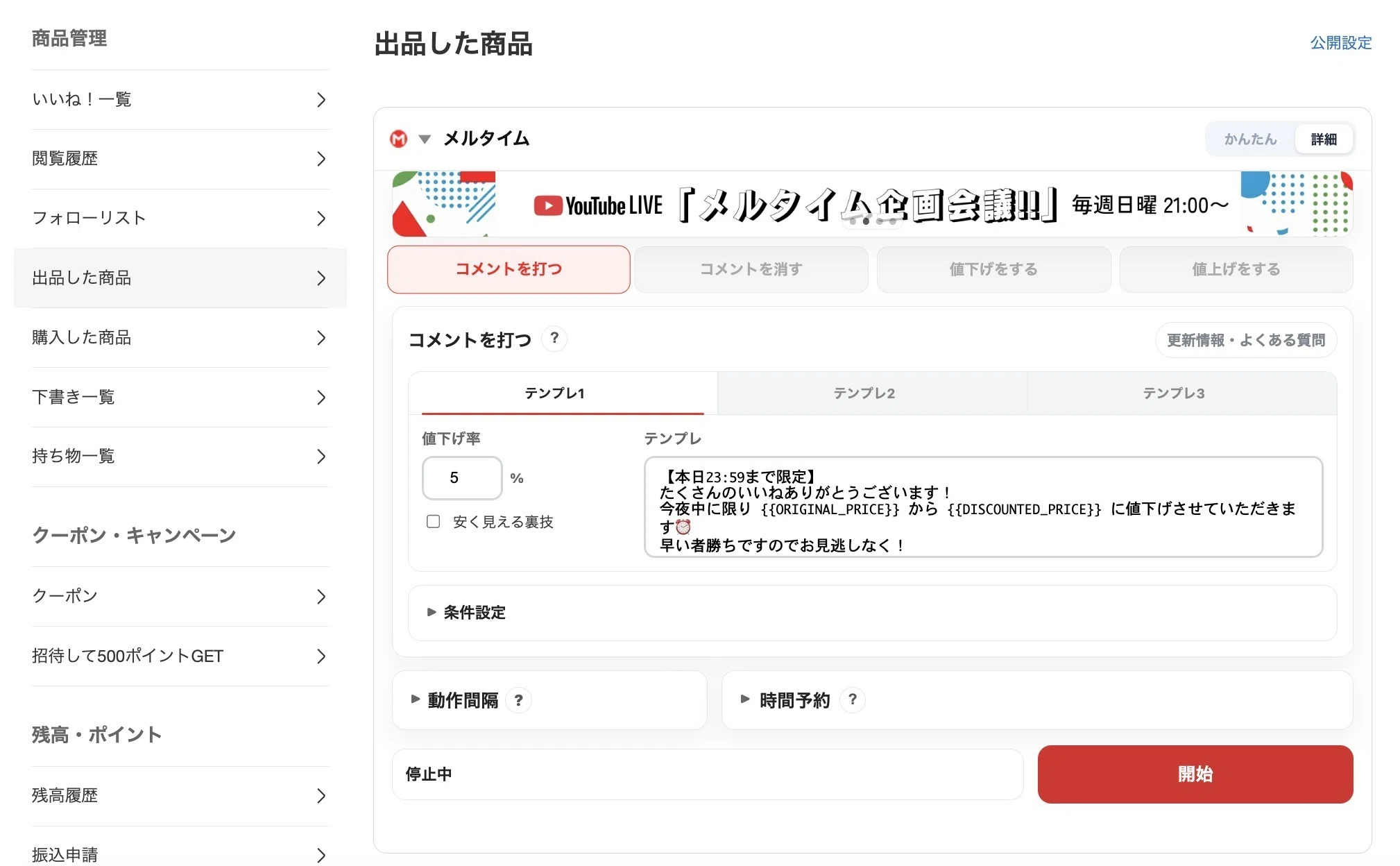This screenshot has height=866, width=1400.
Task: Expand the 時間予約 section
Action: click(x=1037, y=699)
